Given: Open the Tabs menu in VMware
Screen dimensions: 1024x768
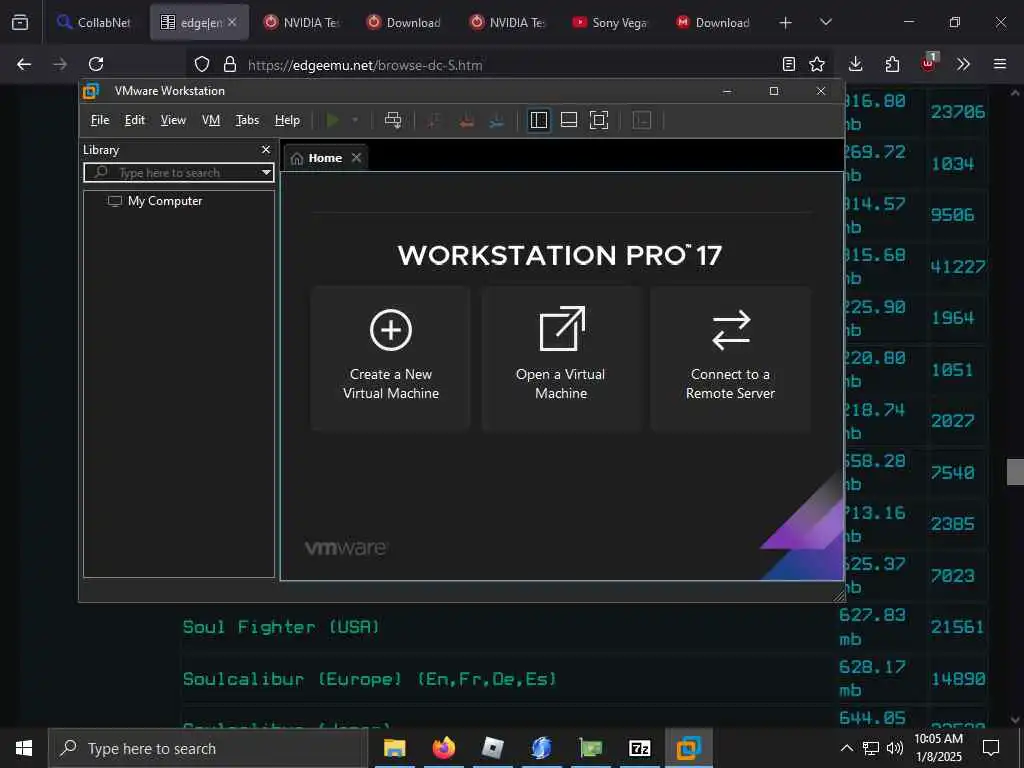Looking at the screenshot, I should [x=247, y=120].
